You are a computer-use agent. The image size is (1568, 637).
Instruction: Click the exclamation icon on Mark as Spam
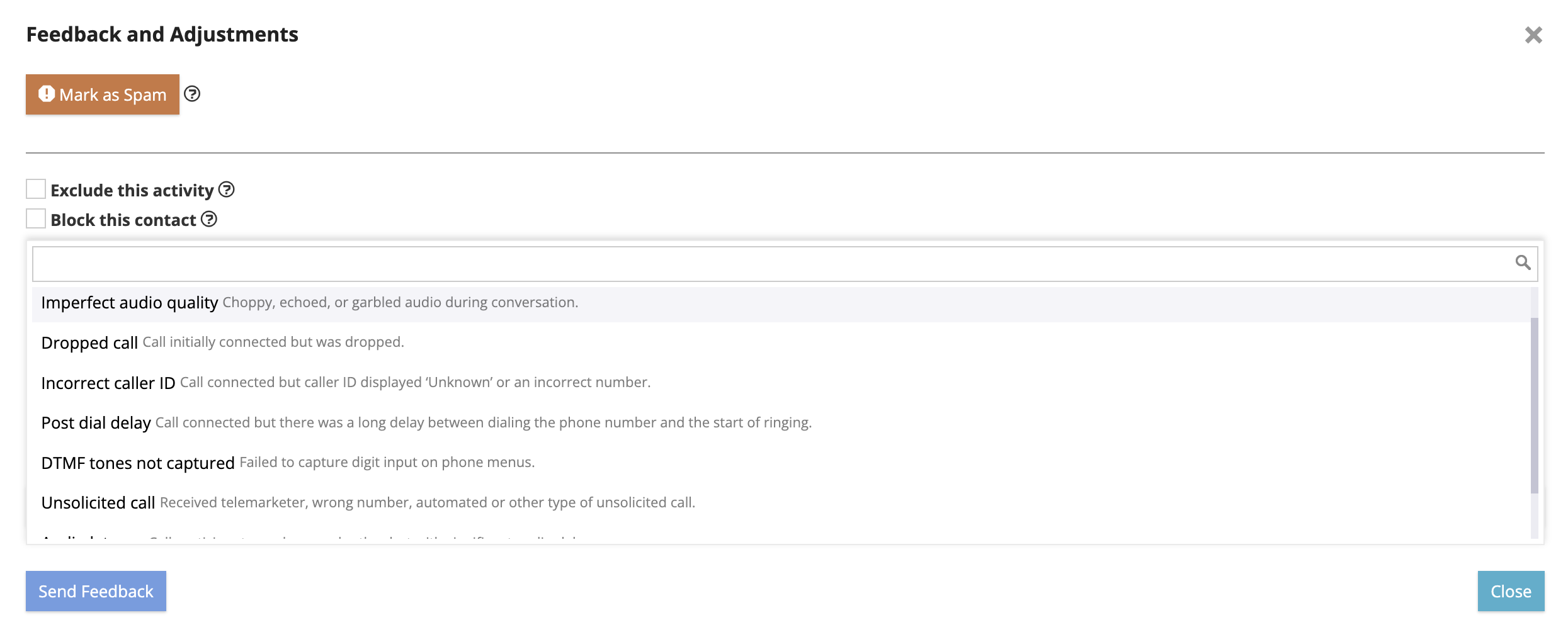46,94
